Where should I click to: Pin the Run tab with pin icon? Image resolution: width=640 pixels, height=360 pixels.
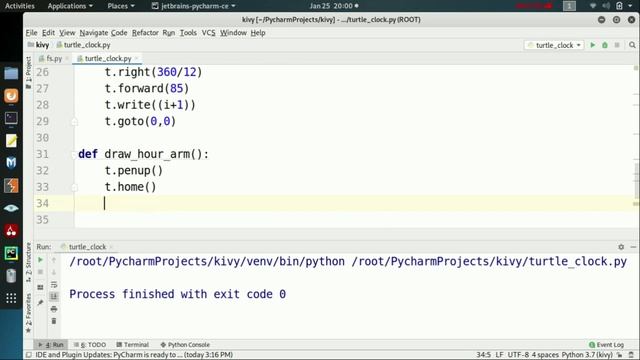point(40,302)
